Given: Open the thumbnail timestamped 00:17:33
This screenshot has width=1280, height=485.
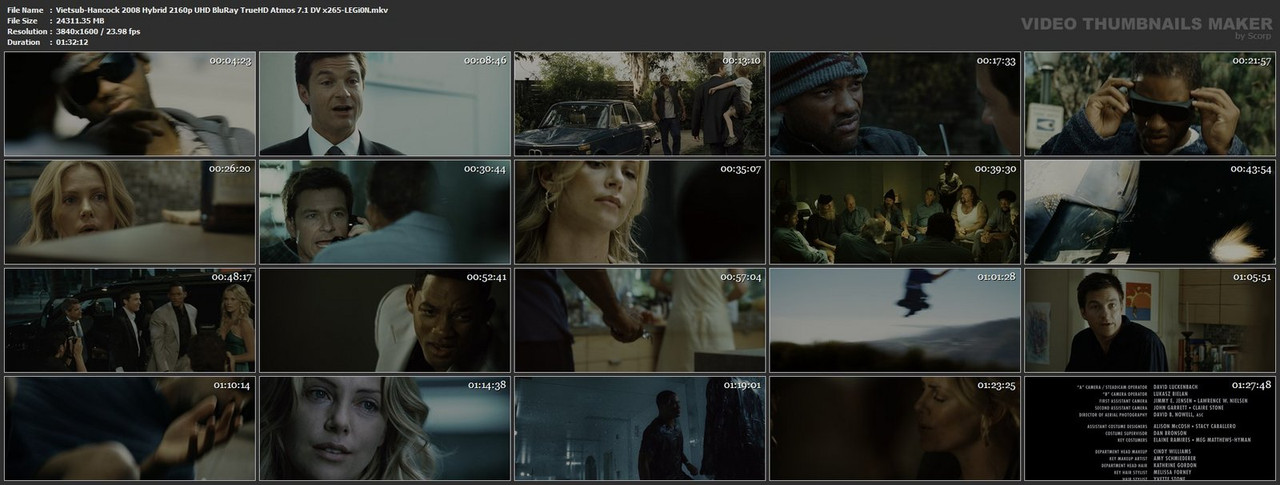Looking at the screenshot, I should click(894, 104).
